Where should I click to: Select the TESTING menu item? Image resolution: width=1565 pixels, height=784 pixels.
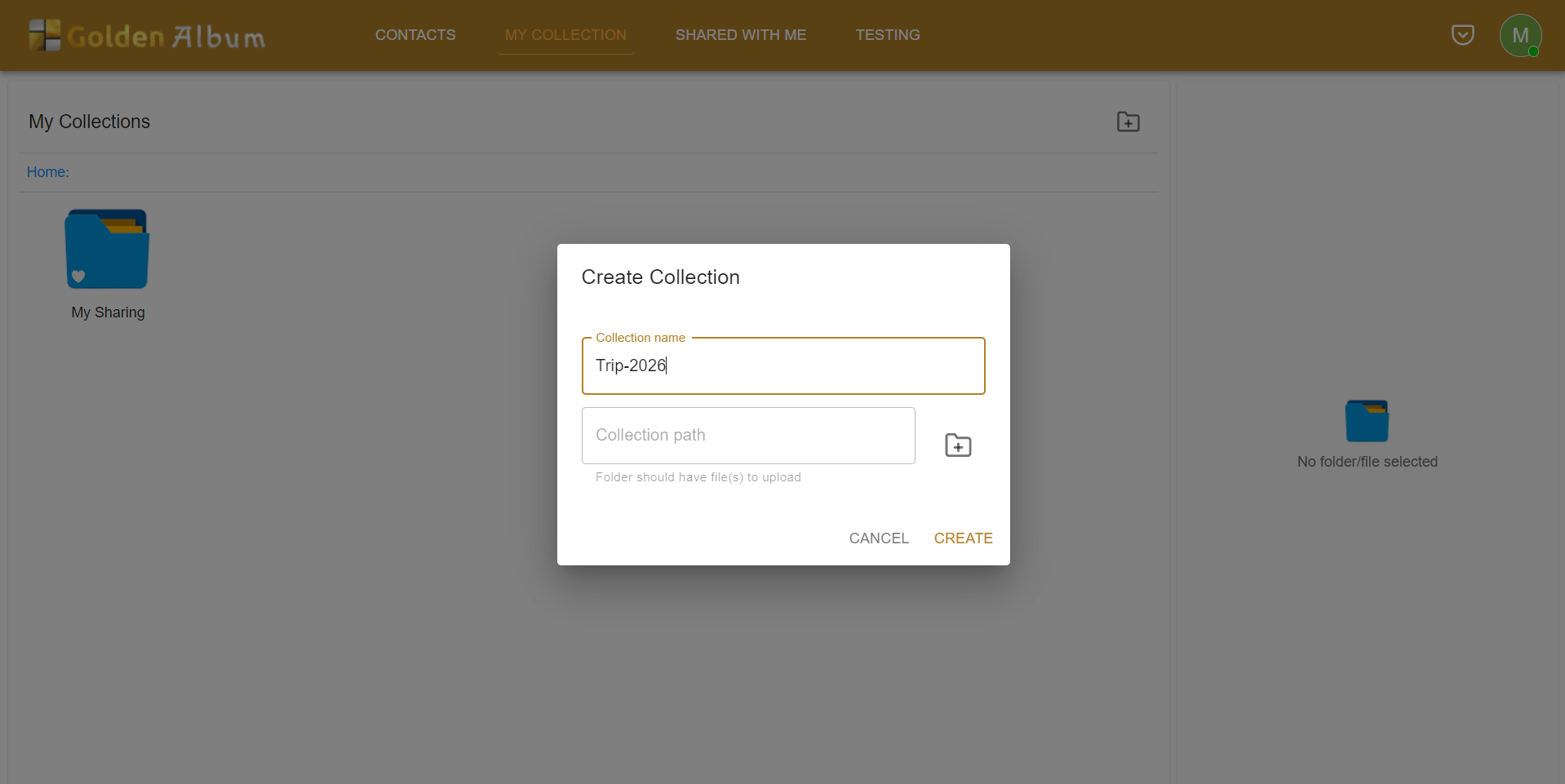pos(887,34)
